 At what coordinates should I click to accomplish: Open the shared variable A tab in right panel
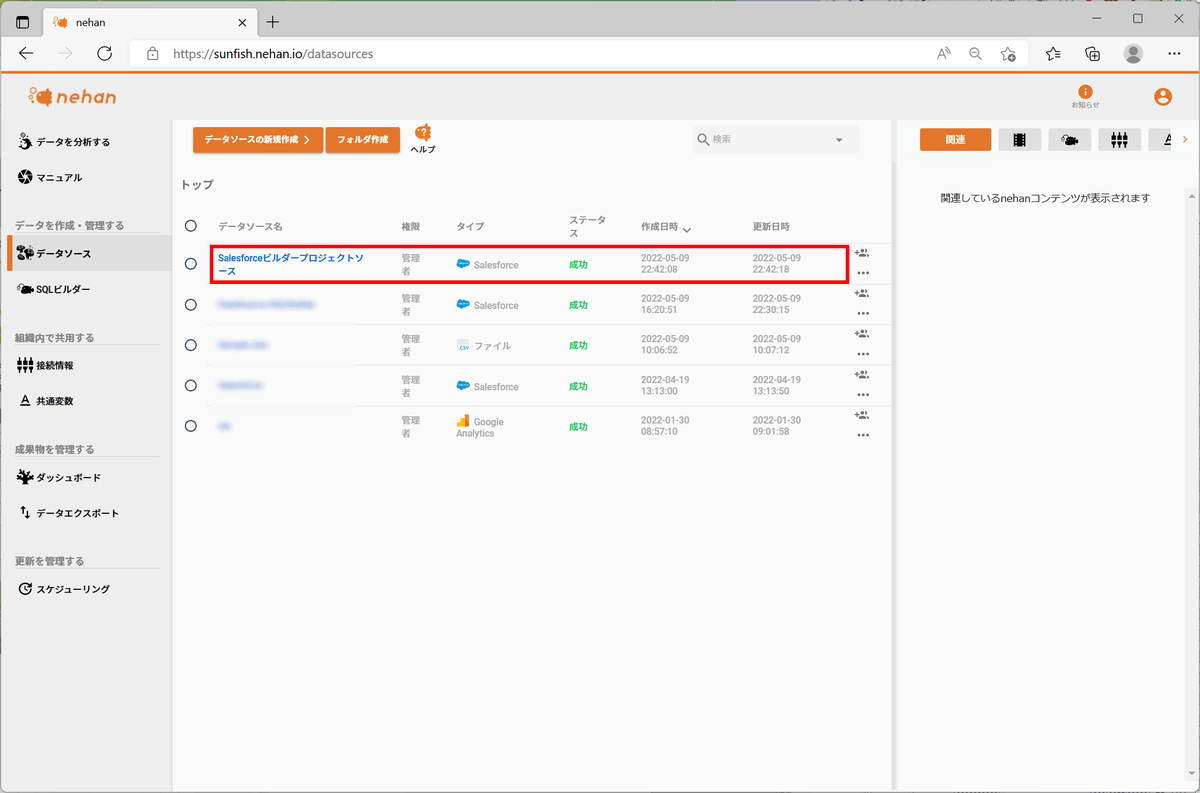point(1161,140)
